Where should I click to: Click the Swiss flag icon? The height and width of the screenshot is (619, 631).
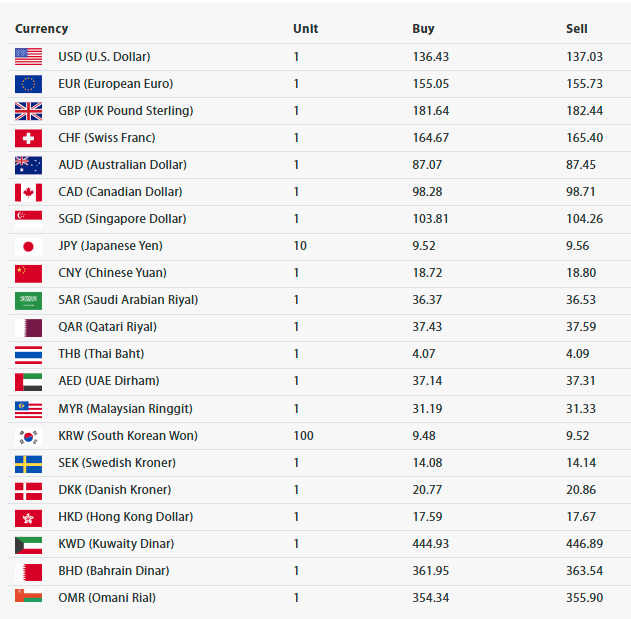click(x=28, y=138)
